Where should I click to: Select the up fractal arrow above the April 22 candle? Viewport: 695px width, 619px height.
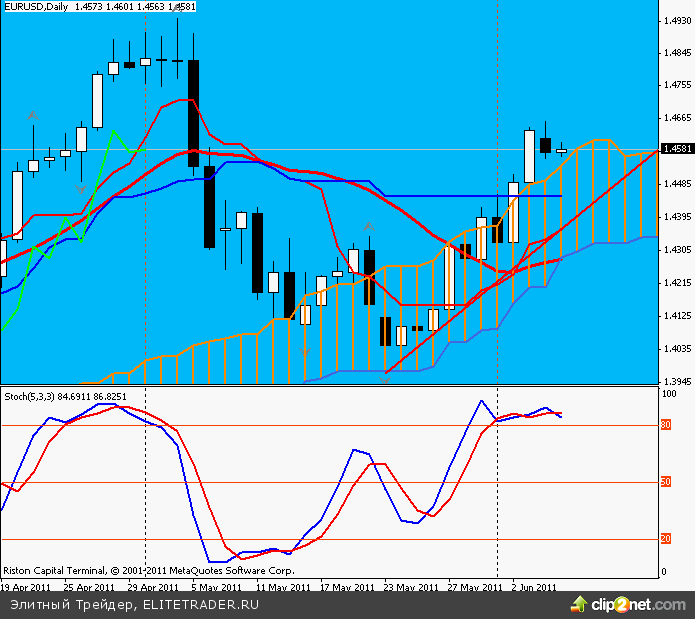click(x=33, y=117)
